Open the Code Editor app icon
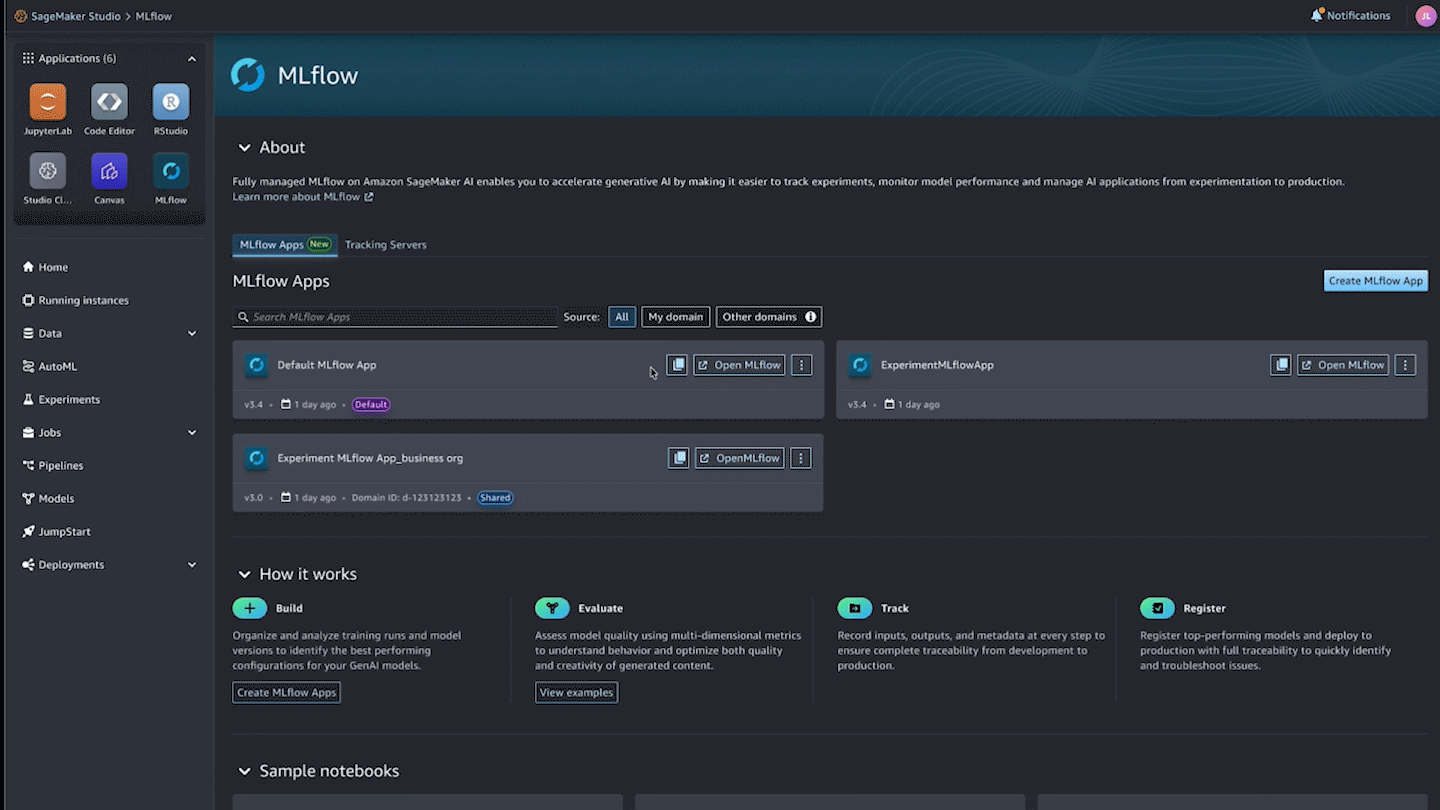Screen dimensions: 1440x810 [x=109, y=103]
